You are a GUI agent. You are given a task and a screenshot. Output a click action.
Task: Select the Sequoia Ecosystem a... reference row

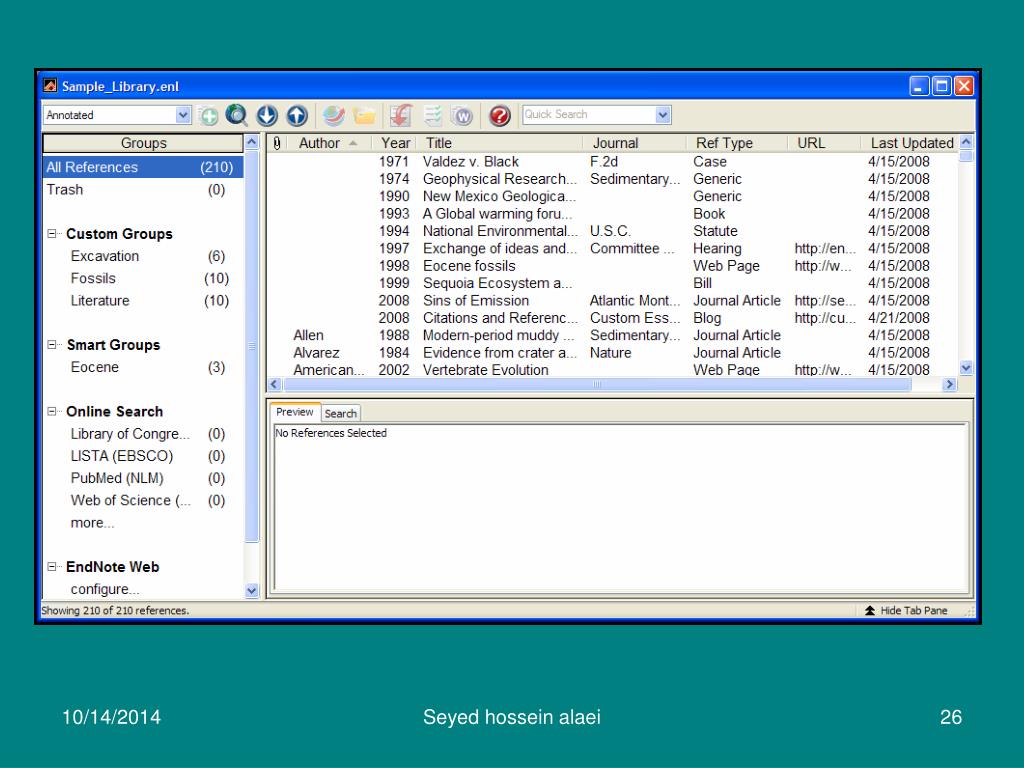pyautogui.click(x=611, y=283)
